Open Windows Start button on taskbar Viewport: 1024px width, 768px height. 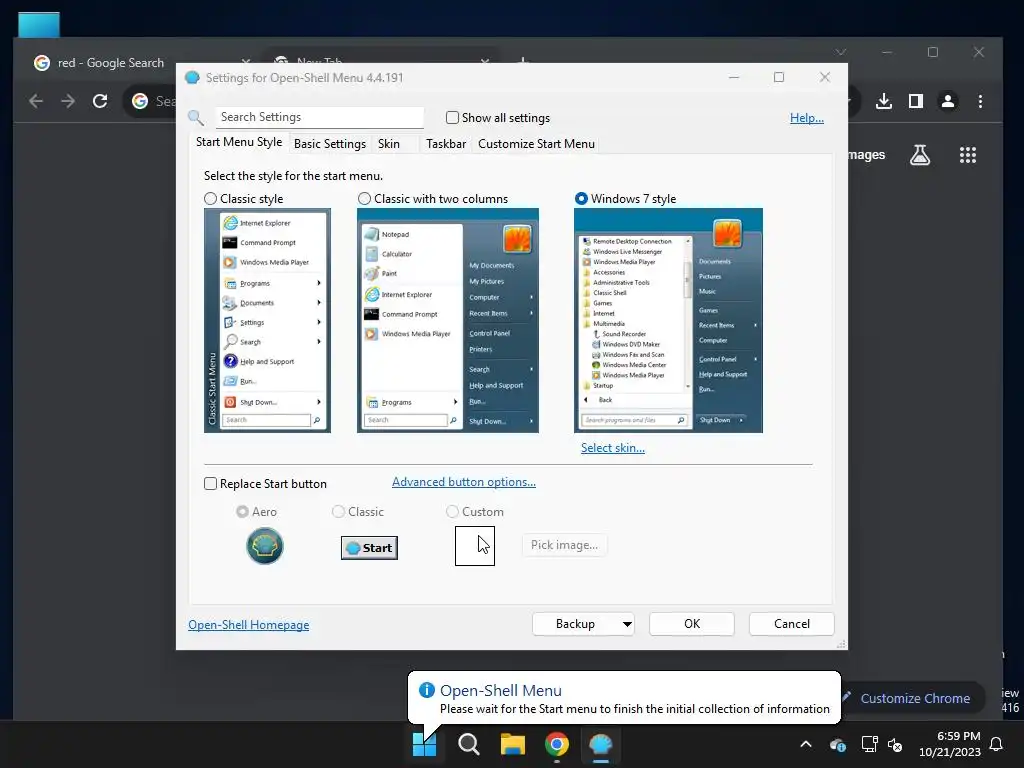pyautogui.click(x=424, y=744)
